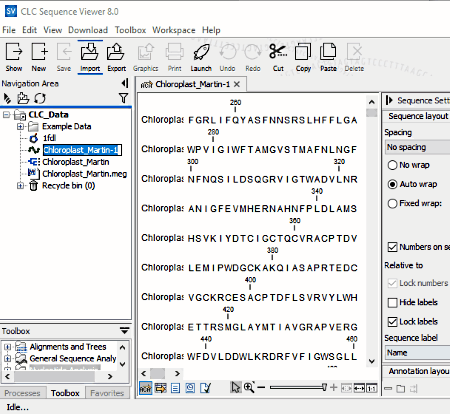Open Launch rocket icon
The height and width of the screenshot is (414, 450).
[201, 57]
